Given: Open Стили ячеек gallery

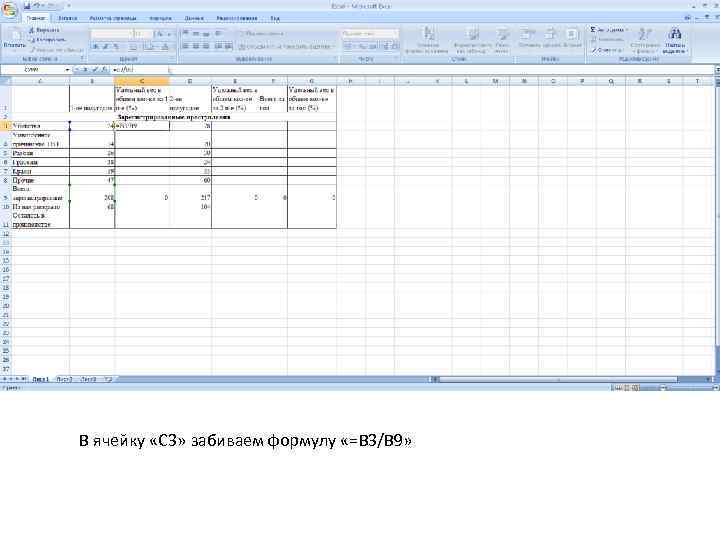Looking at the screenshot, I should [502, 40].
